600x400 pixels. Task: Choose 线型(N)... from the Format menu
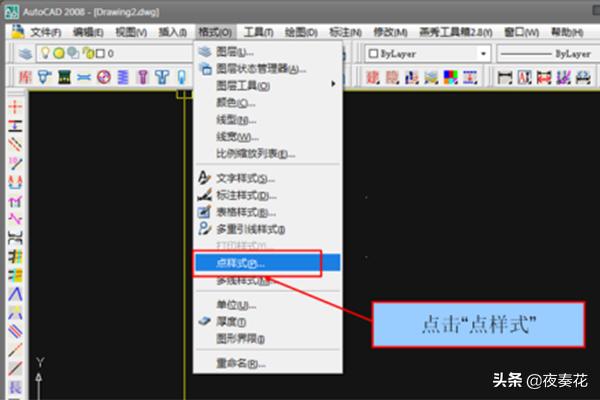pos(268,119)
